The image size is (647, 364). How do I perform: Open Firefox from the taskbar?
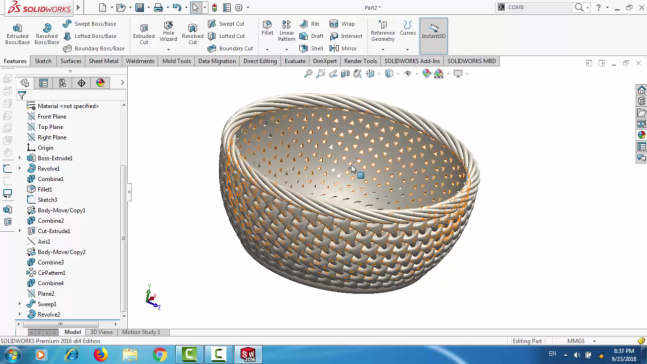100,355
